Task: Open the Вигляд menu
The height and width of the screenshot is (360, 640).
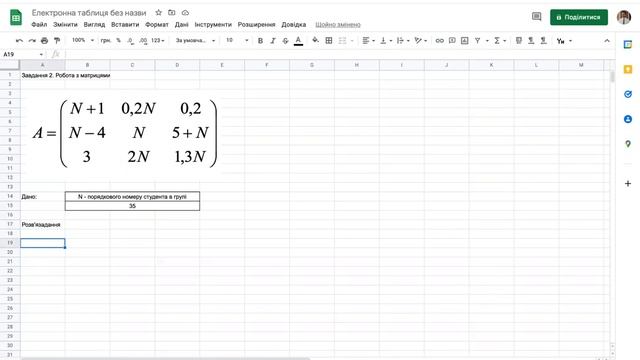Action: [94, 24]
